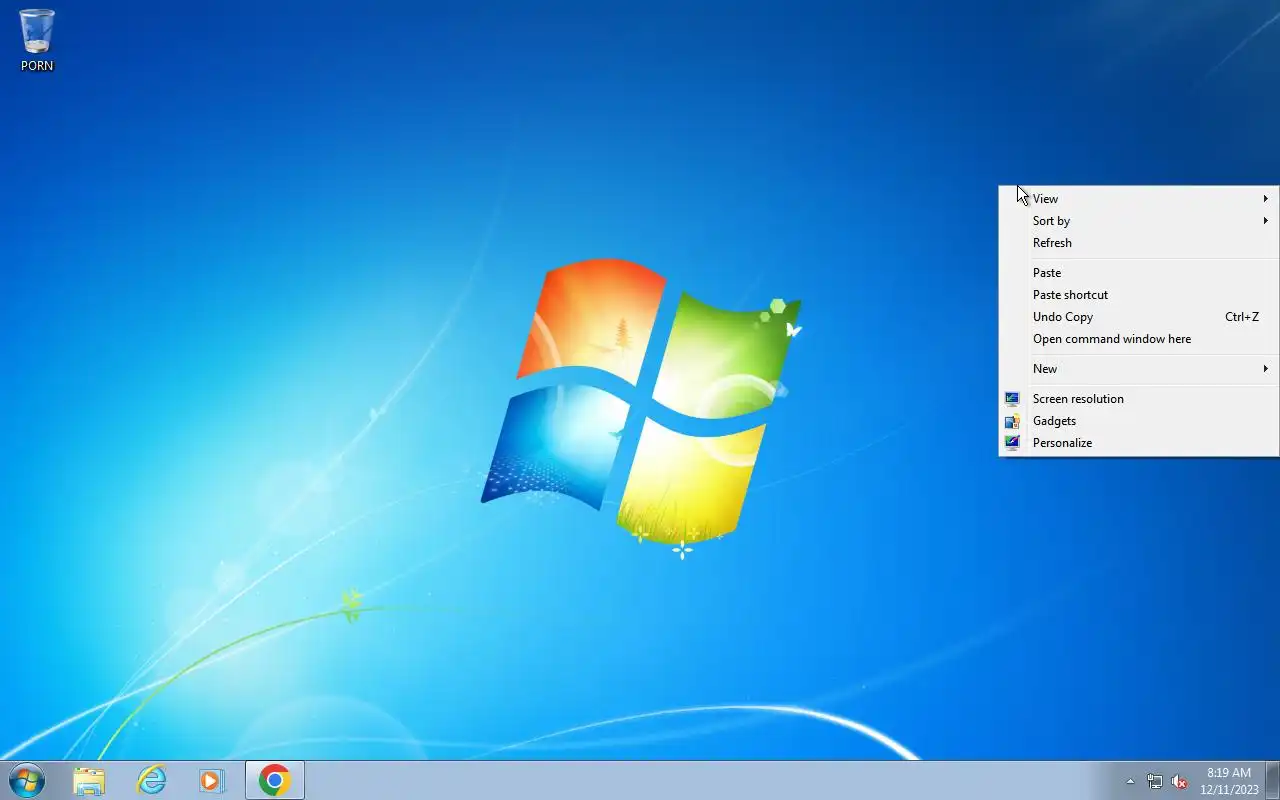Screen dimensions: 1280x800
Task: Expand the View submenu
Action: click(x=1139, y=199)
